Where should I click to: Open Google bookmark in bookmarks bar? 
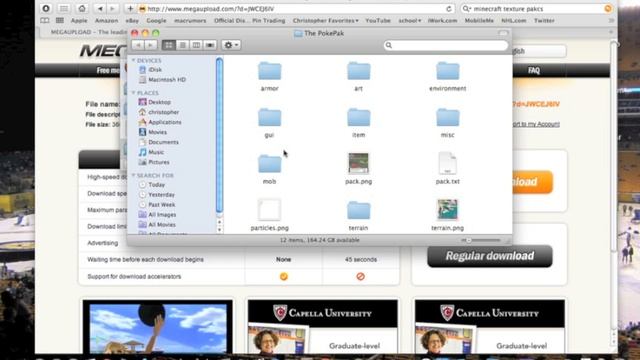pyautogui.click(x=156, y=20)
